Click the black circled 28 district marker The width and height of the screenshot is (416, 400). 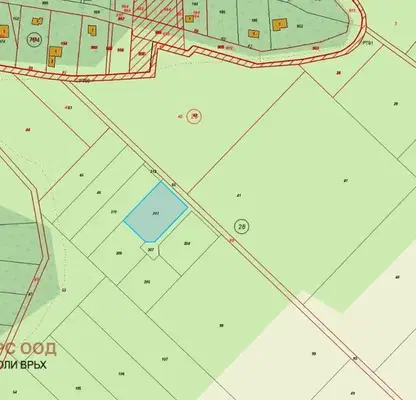tap(242, 227)
